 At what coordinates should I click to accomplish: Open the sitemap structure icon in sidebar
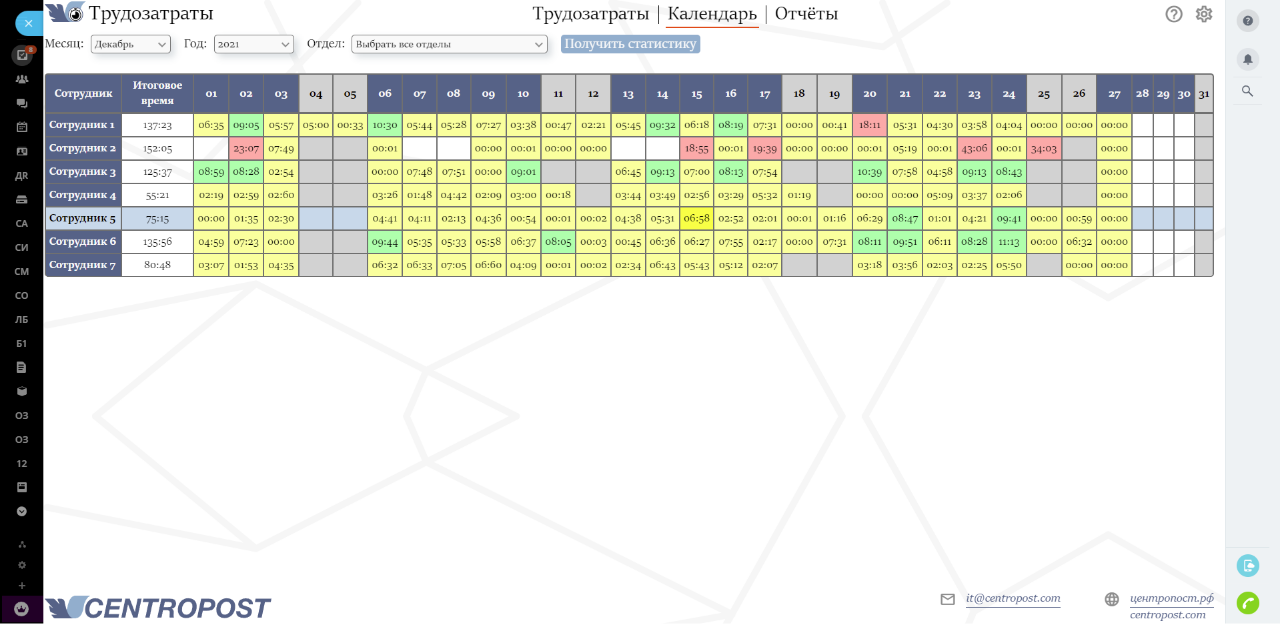22,545
